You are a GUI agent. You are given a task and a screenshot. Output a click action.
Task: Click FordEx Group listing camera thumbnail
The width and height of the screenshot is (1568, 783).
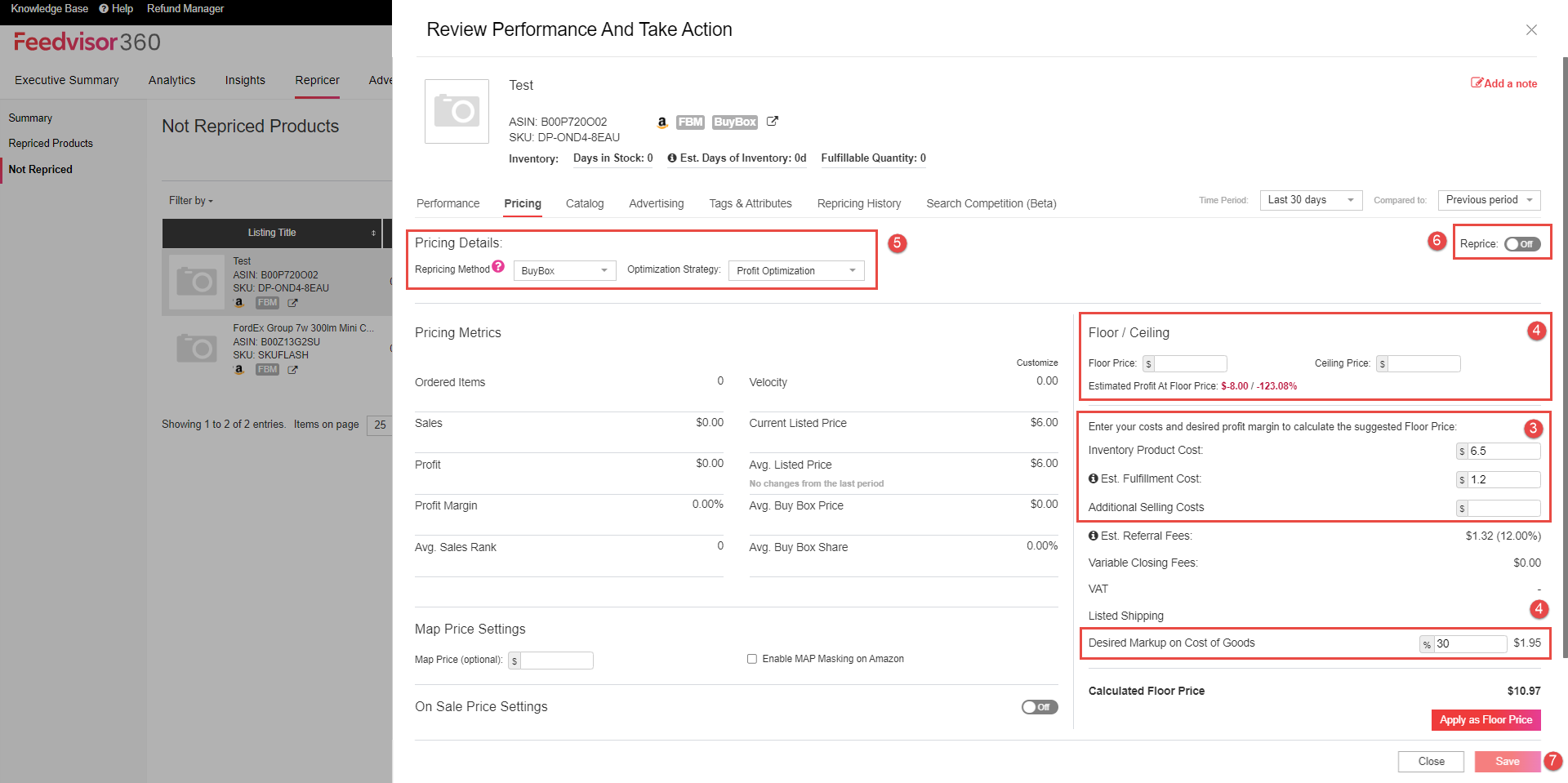[196, 349]
